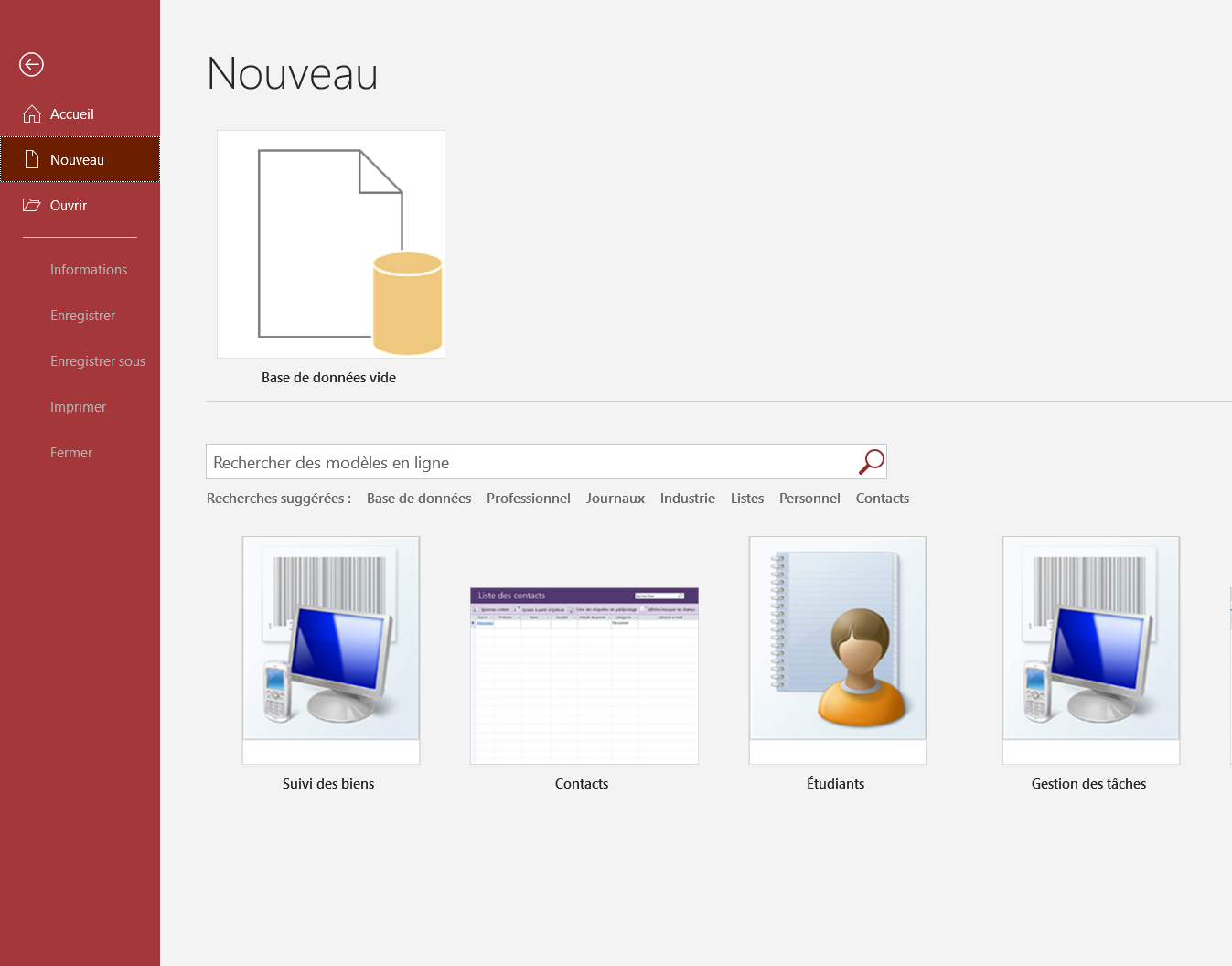Click the Ouvrir folder icon

pyautogui.click(x=32, y=205)
